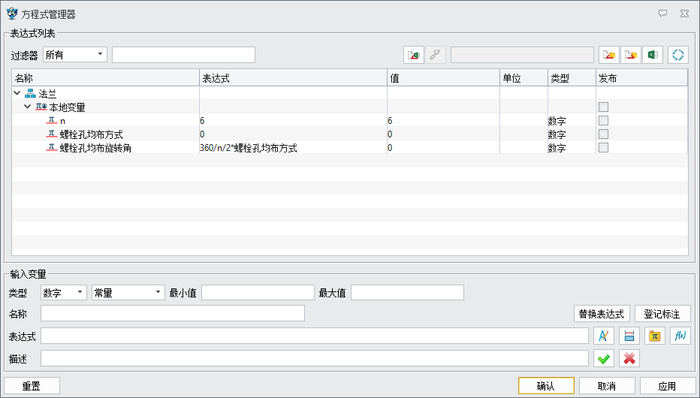Screen dimensions: 700x398
Task: Click the grayed chain link icon
Action: tap(435, 55)
